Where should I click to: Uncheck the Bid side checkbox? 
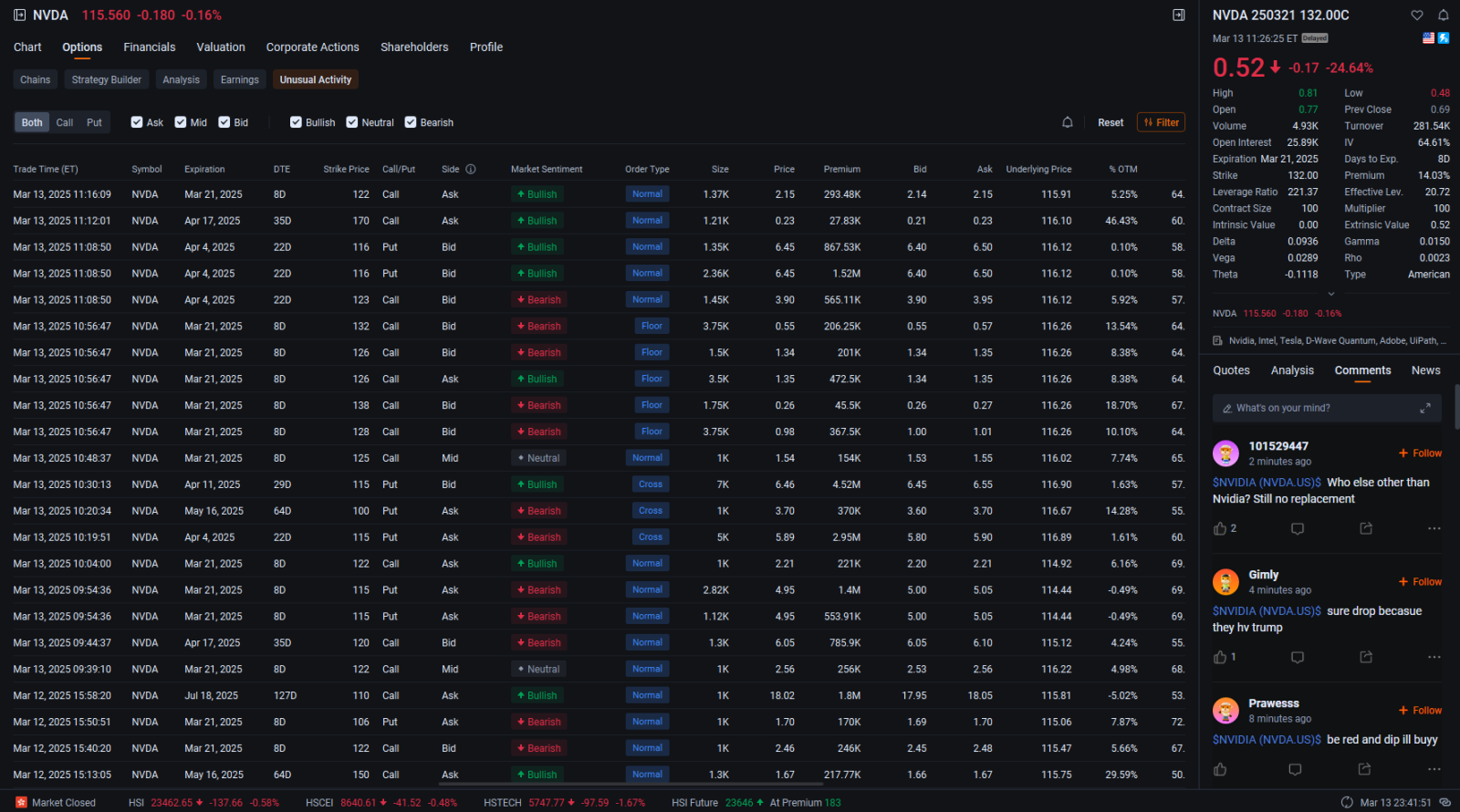[x=224, y=122]
